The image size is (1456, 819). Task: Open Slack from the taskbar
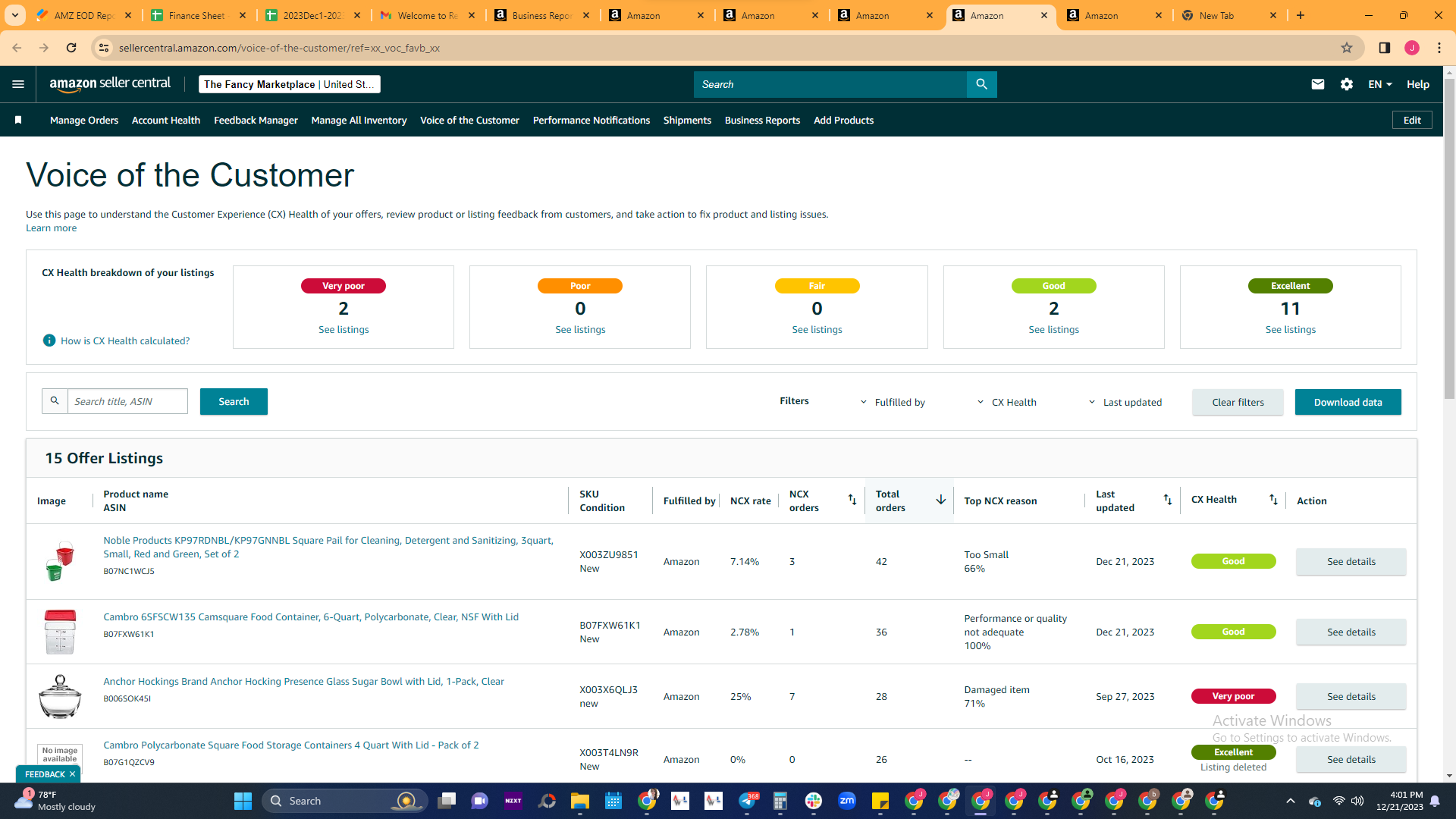pos(814,801)
